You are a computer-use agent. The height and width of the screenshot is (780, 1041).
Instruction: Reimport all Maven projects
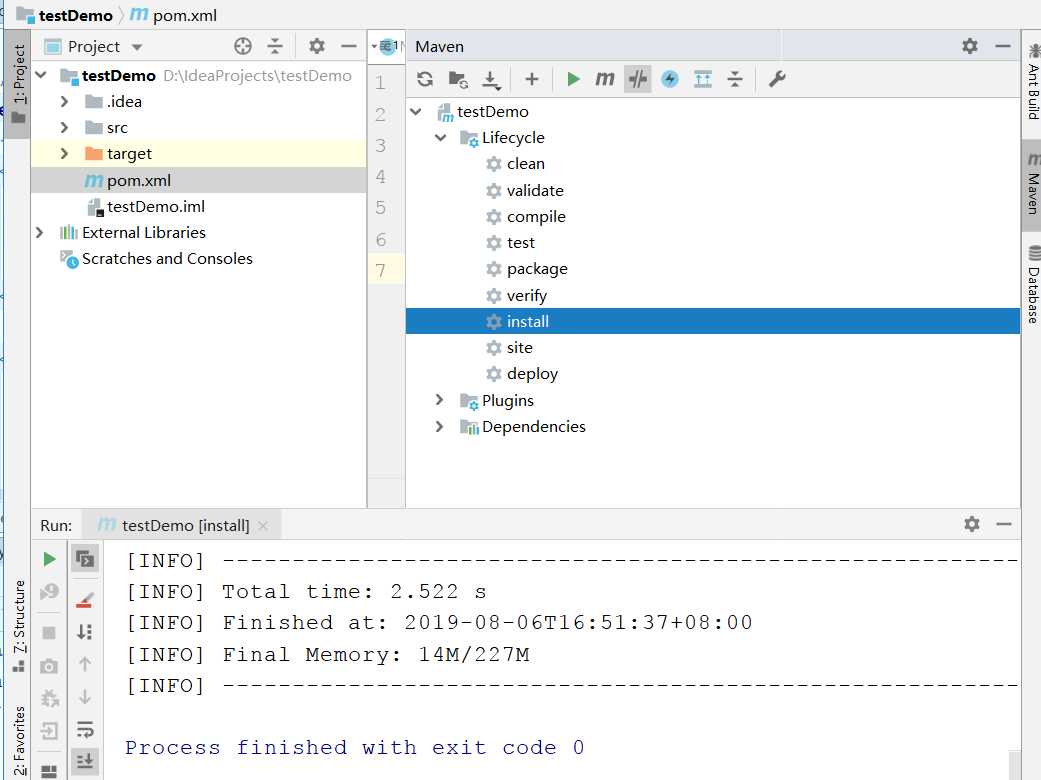425,80
